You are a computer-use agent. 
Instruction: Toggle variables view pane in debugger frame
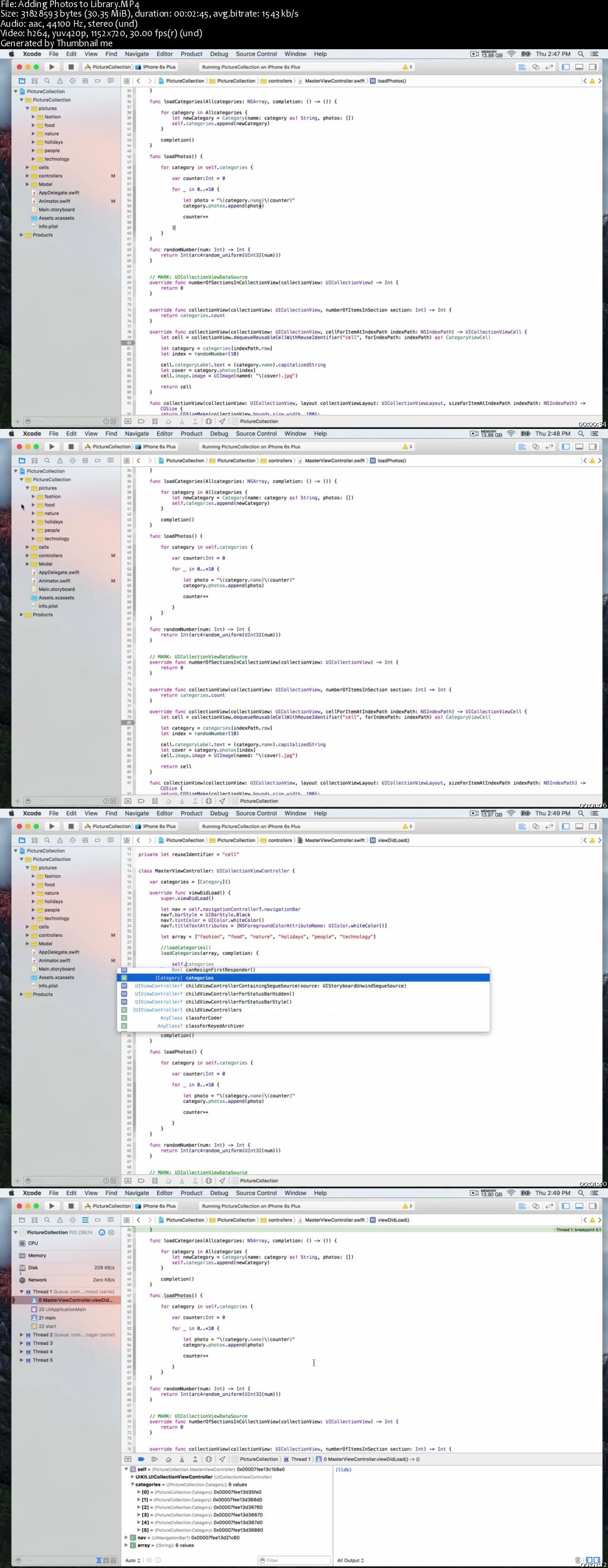click(x=589, y=1560)
